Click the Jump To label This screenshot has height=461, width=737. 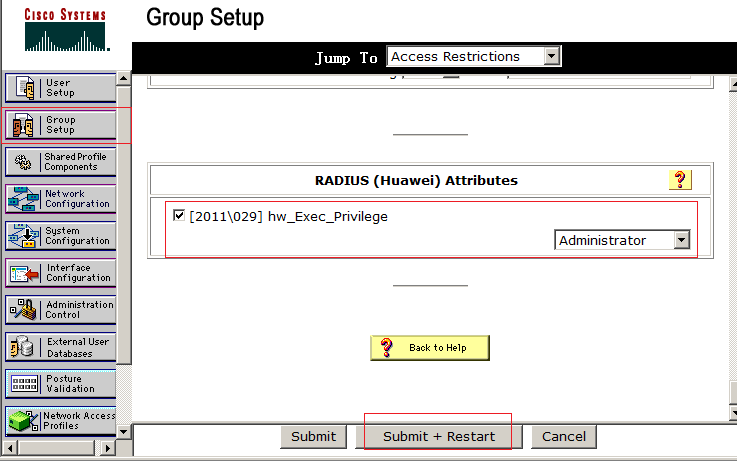click(x=346, y=58)
